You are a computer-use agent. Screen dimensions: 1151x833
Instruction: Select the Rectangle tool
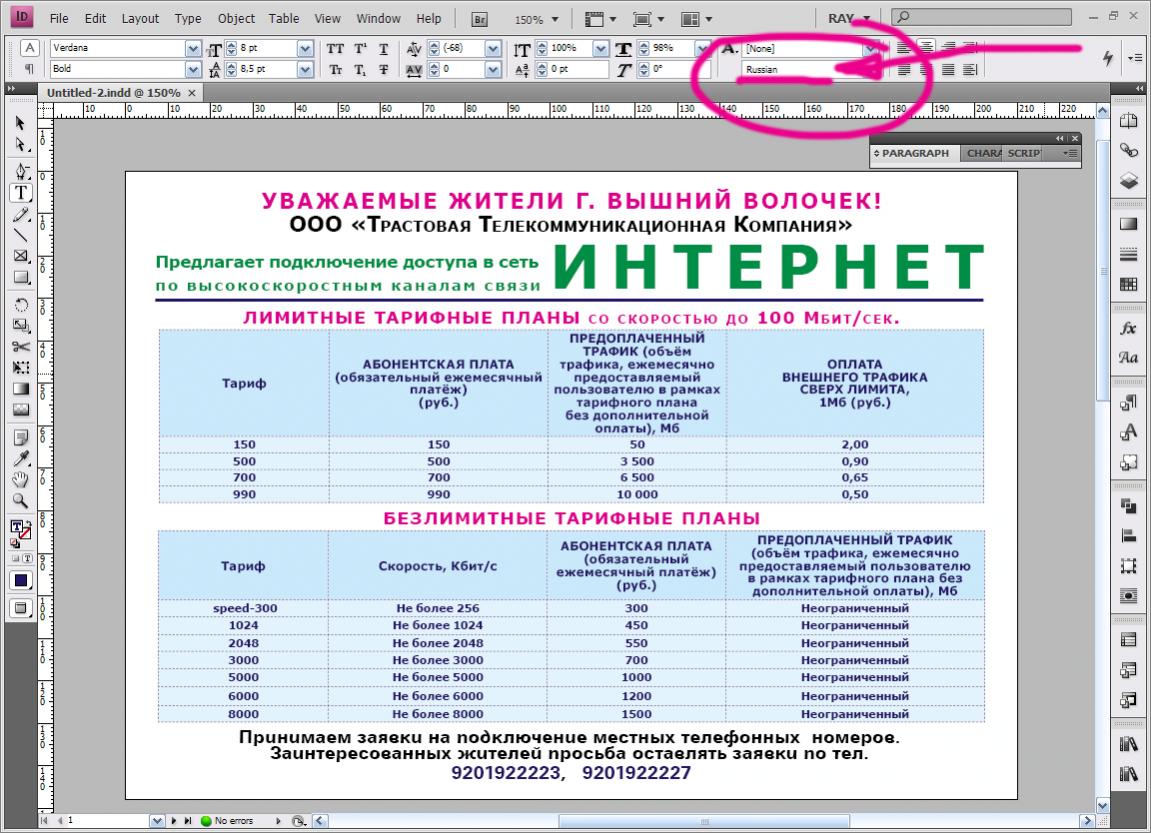coord(21,277)
